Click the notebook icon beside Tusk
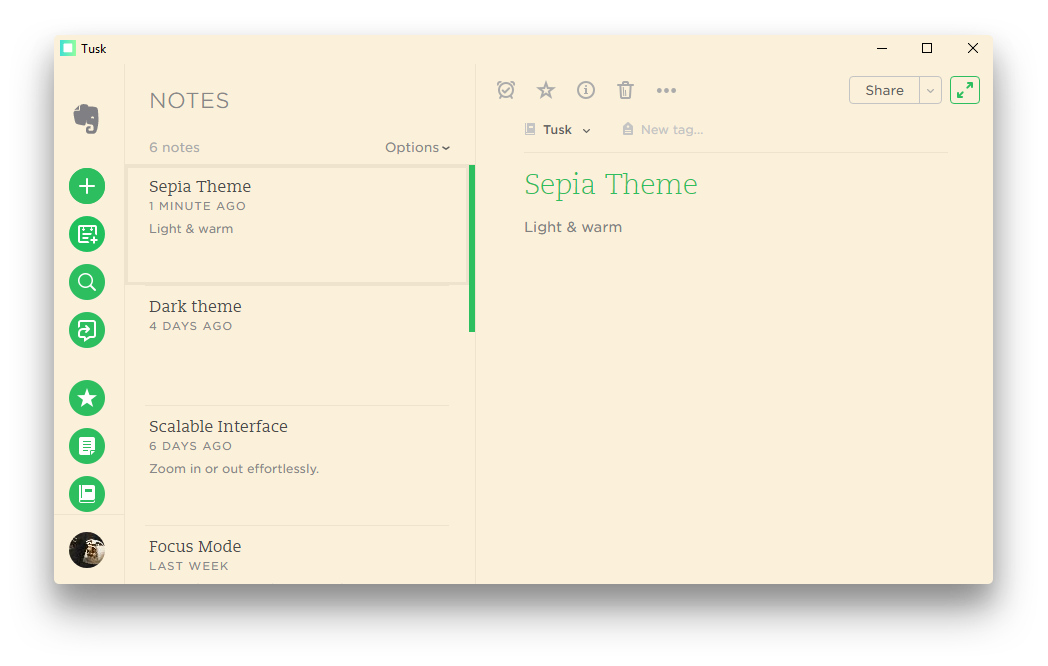The height and width of the screenshot is (666, 1048). 530,129
